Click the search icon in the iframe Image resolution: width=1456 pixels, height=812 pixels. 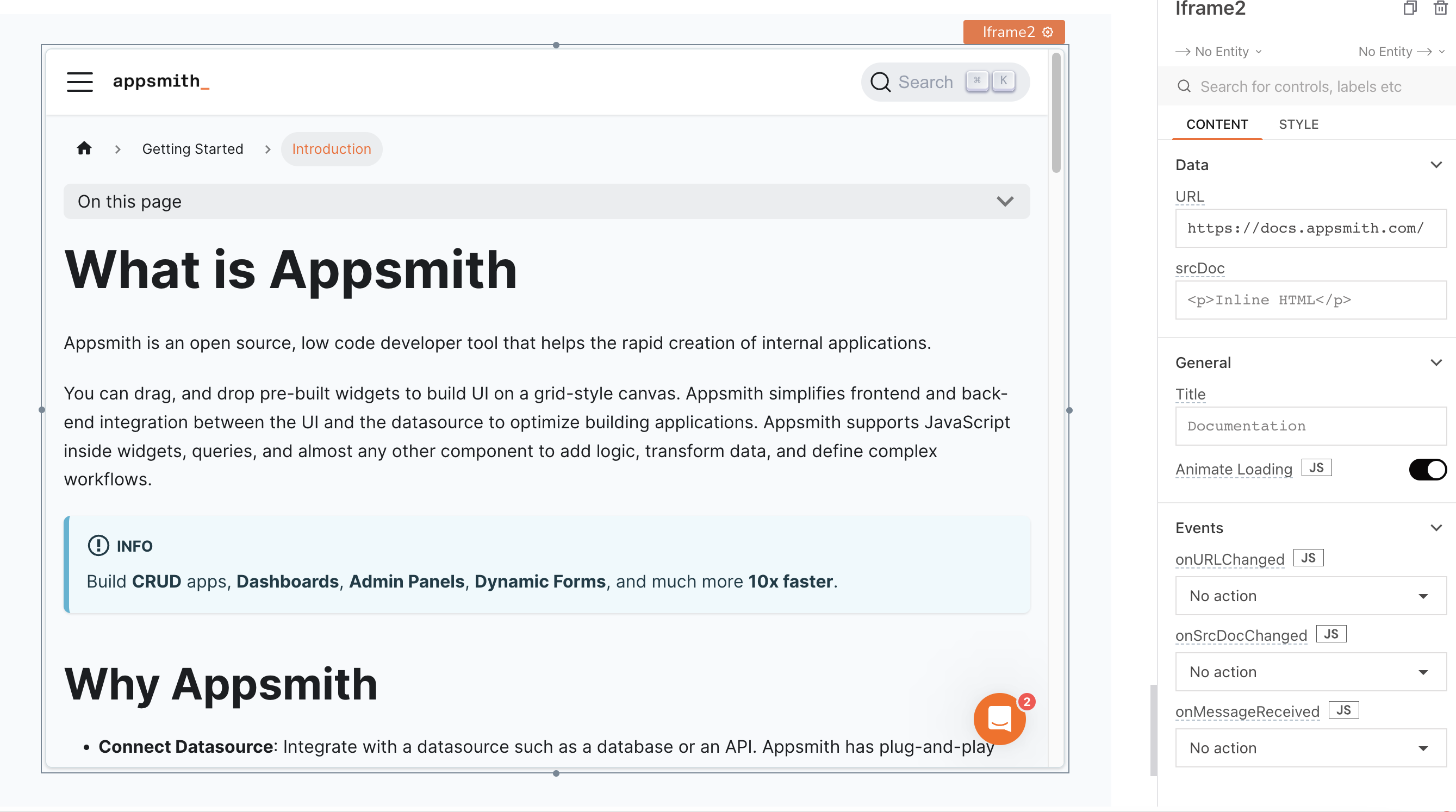tap(879, 82)
